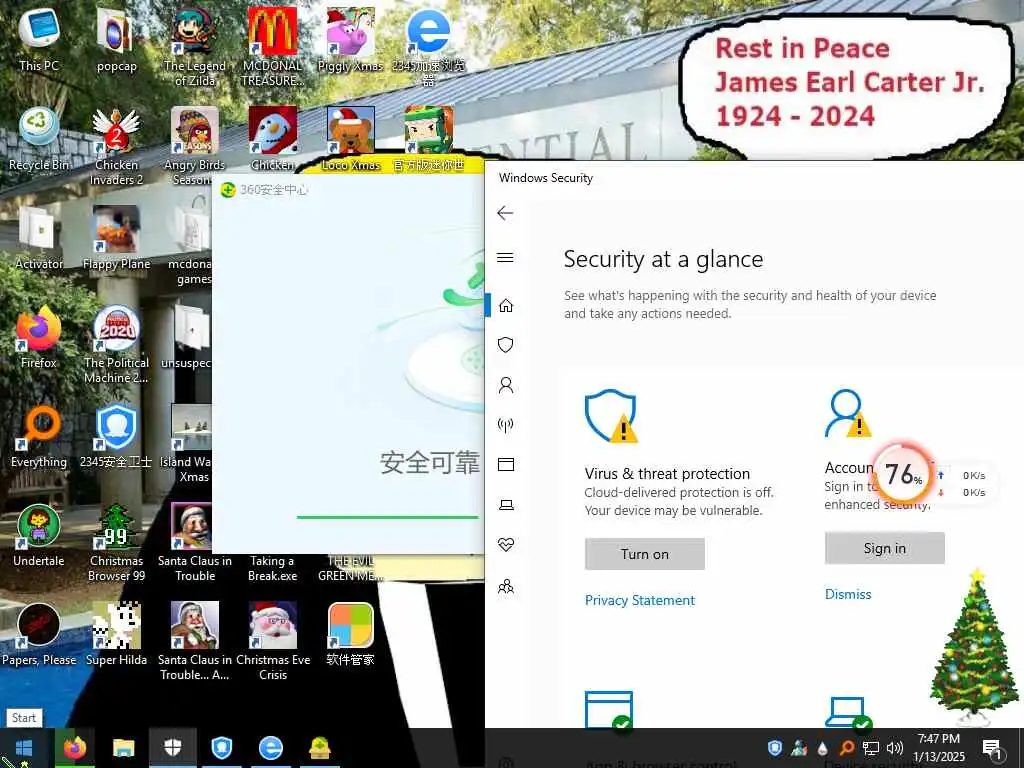This screenshot has width=1024, height=768.
Task: Launch Taking a Break.exe icon
Action: 272,568
